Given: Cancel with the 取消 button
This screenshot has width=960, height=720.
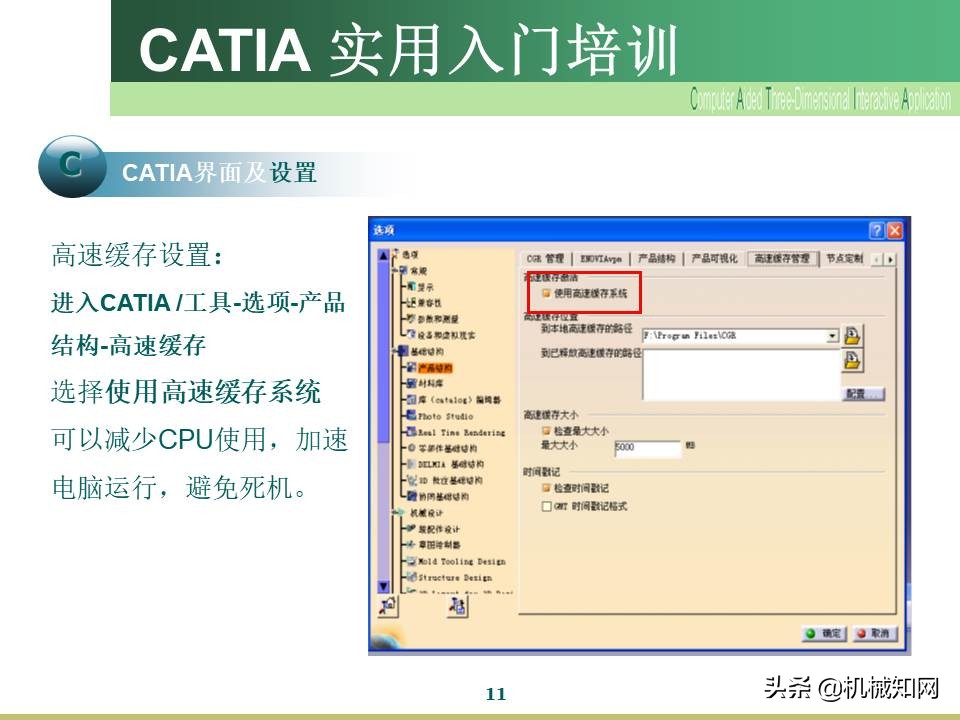Looking at the screenshot, I should pos(874,634).
